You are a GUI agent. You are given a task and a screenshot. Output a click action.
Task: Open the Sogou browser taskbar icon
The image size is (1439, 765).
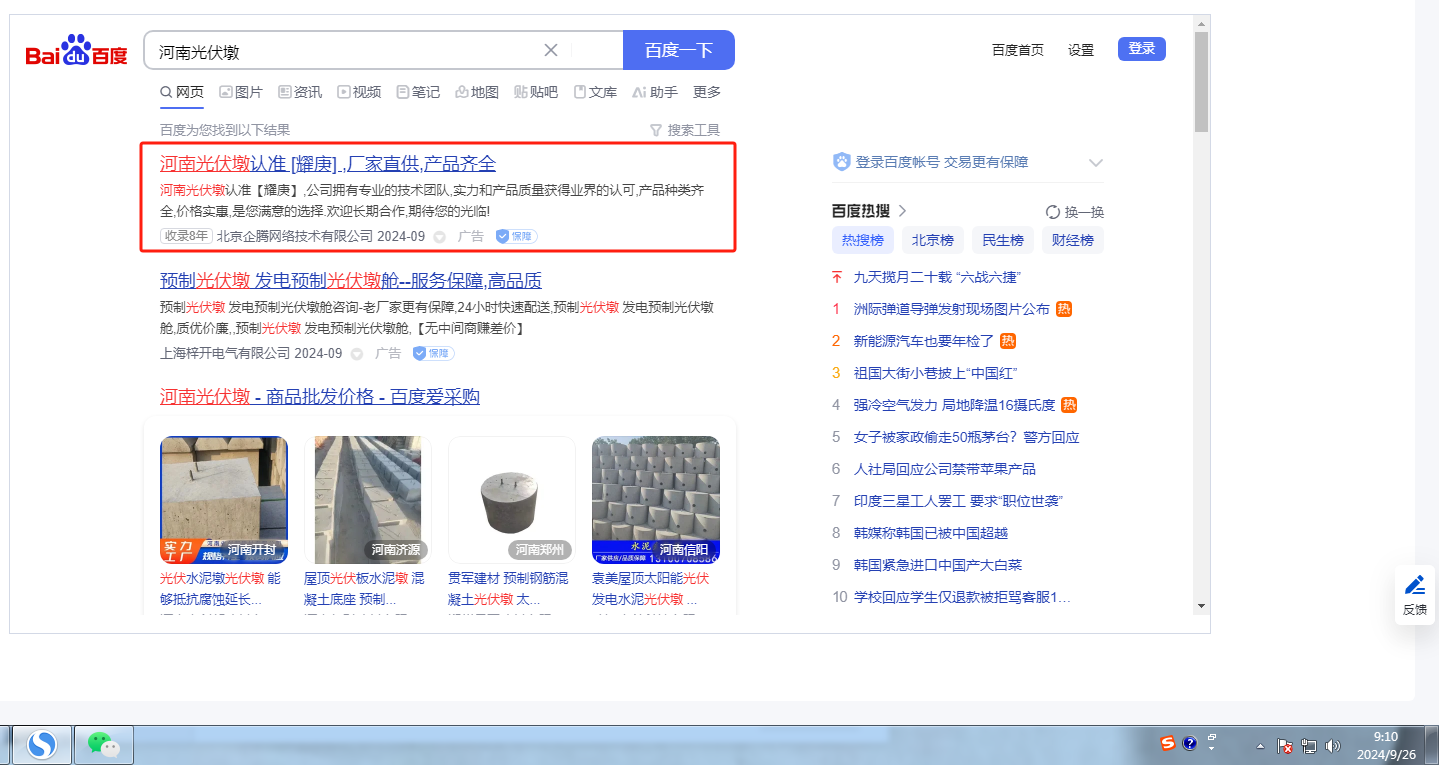point(41,745)
